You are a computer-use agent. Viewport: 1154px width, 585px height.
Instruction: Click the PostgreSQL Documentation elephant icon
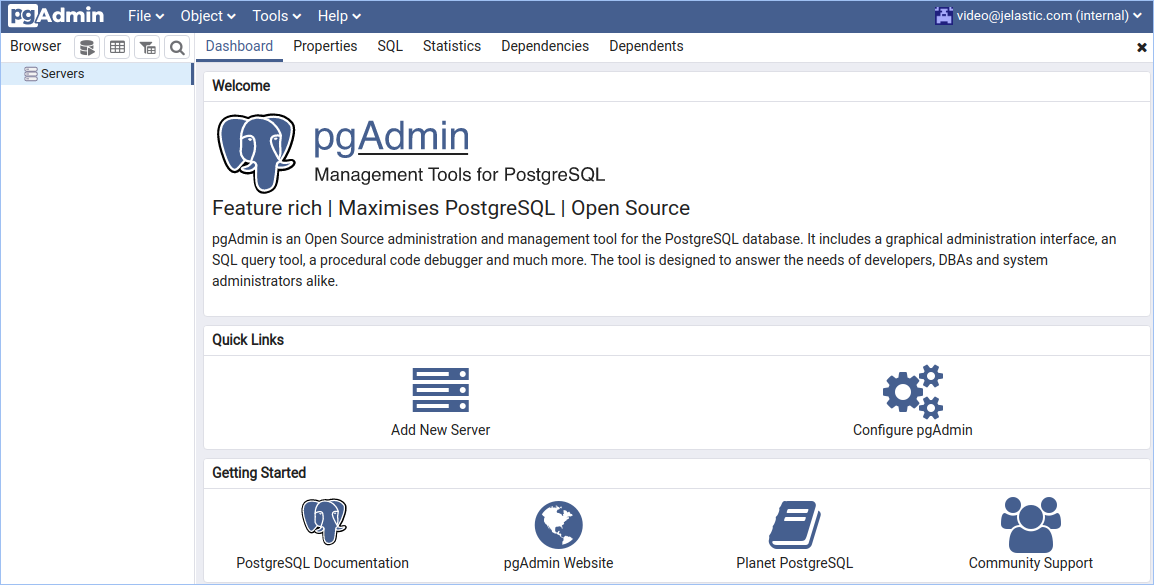tap(324, 522)
